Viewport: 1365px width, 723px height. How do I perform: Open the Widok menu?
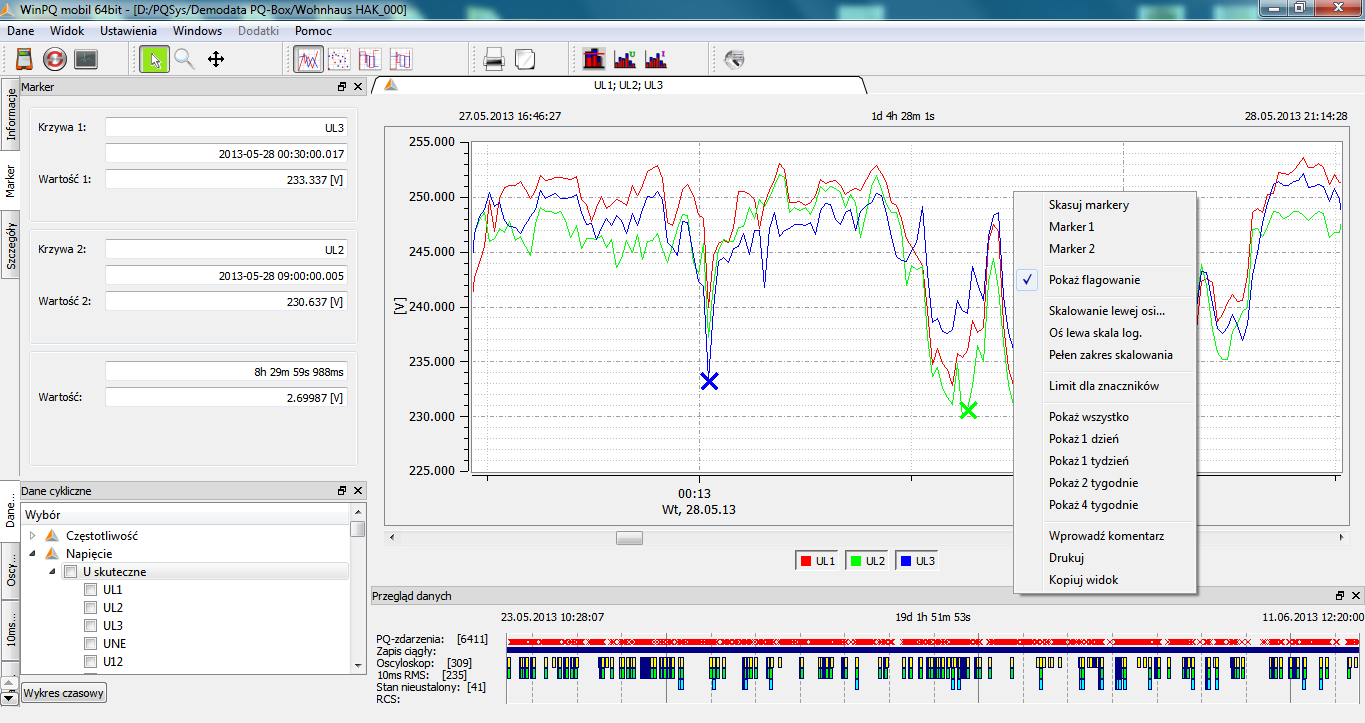click(x=67, y=31)
